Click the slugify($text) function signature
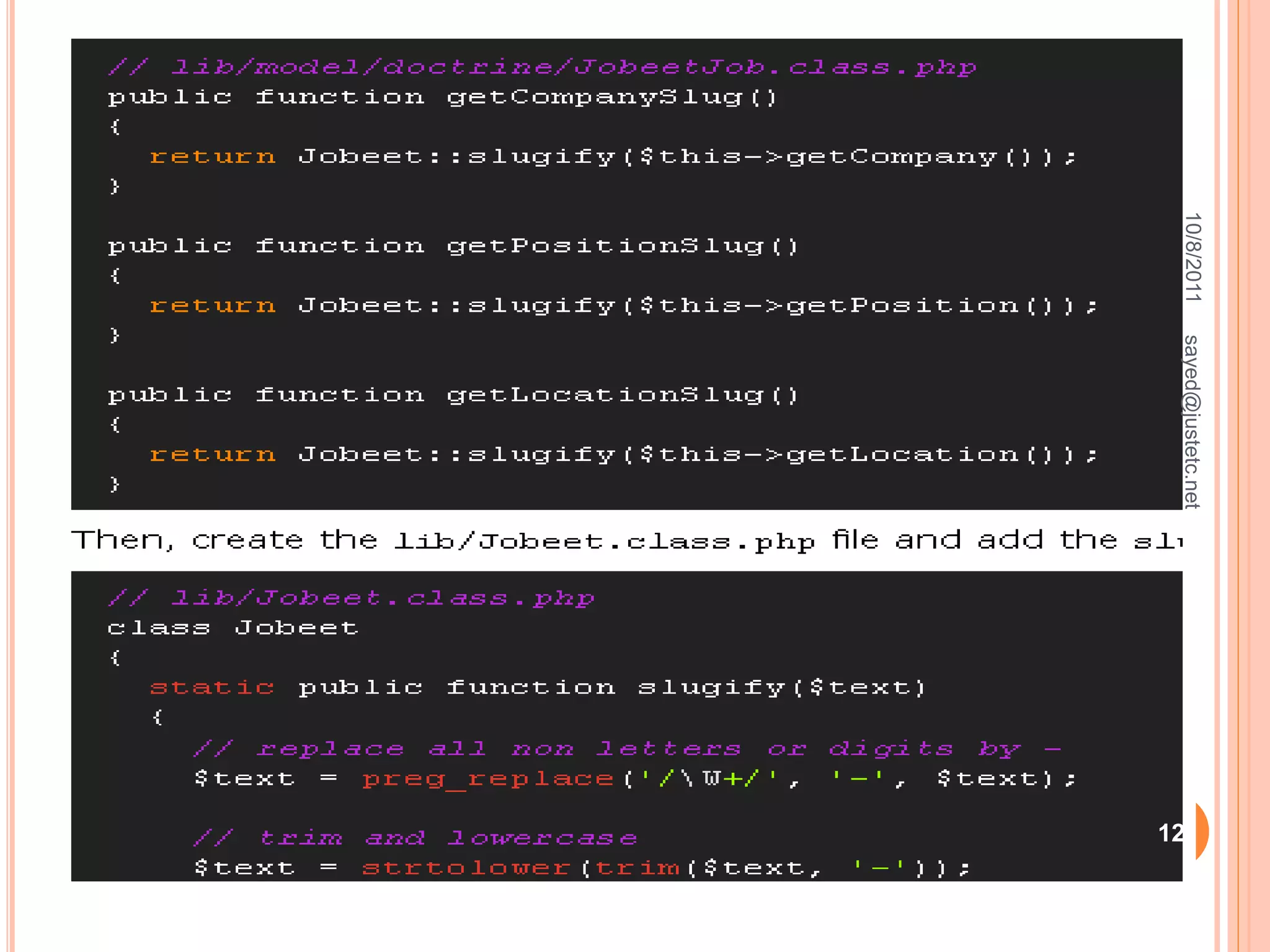 coord(781,687)
